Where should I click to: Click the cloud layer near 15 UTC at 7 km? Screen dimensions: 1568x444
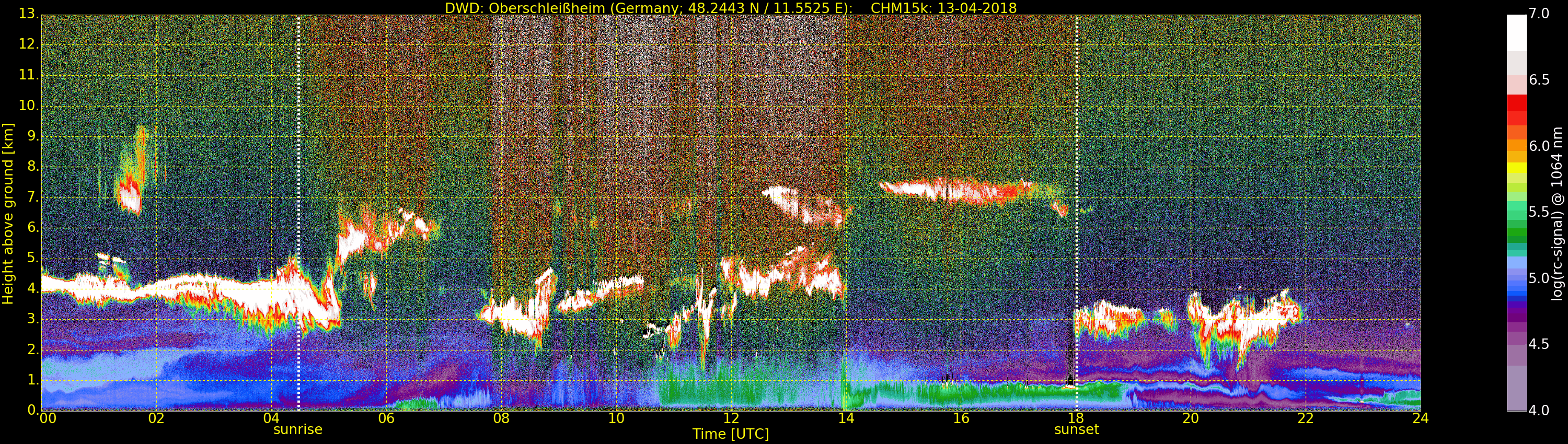(x=959, y=192)
